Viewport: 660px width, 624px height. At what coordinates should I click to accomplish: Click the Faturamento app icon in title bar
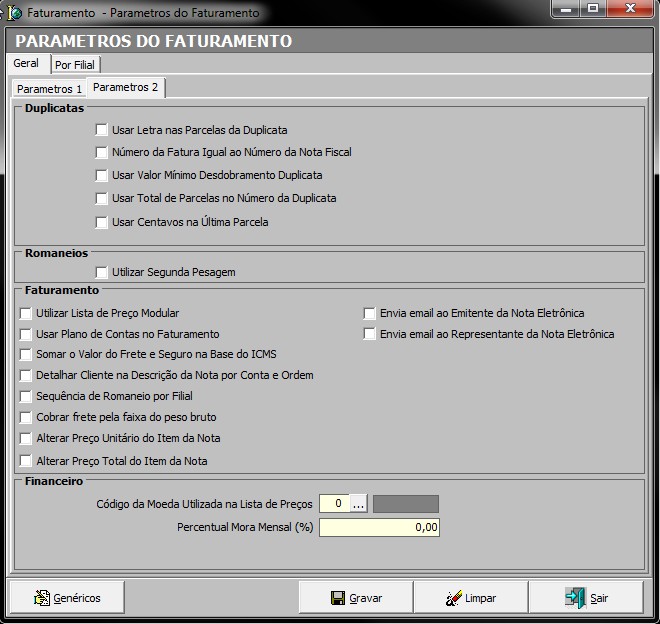click(x=13, y=13)
